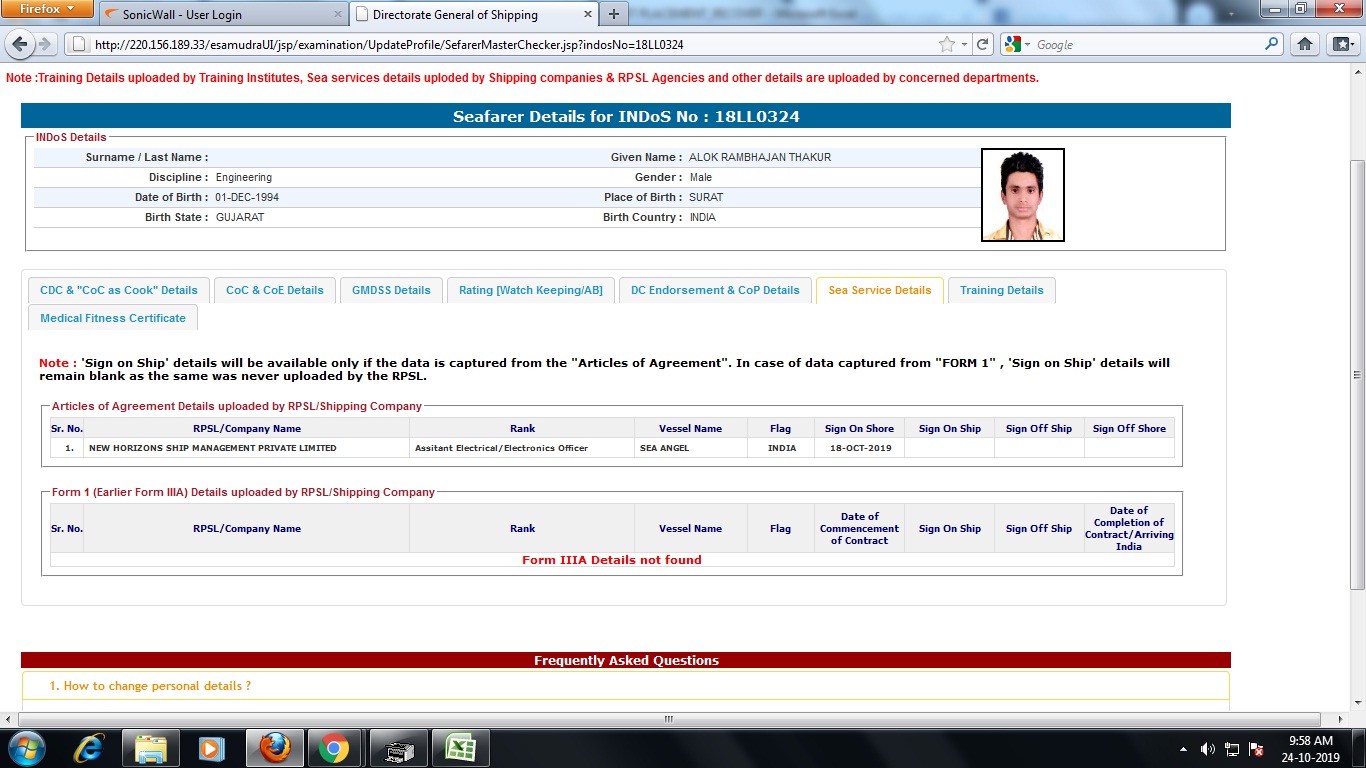The height and width of the screenshot is (768, 1366).
Task: Click the scrollbar up arrow
Action: coord(1357,72)
